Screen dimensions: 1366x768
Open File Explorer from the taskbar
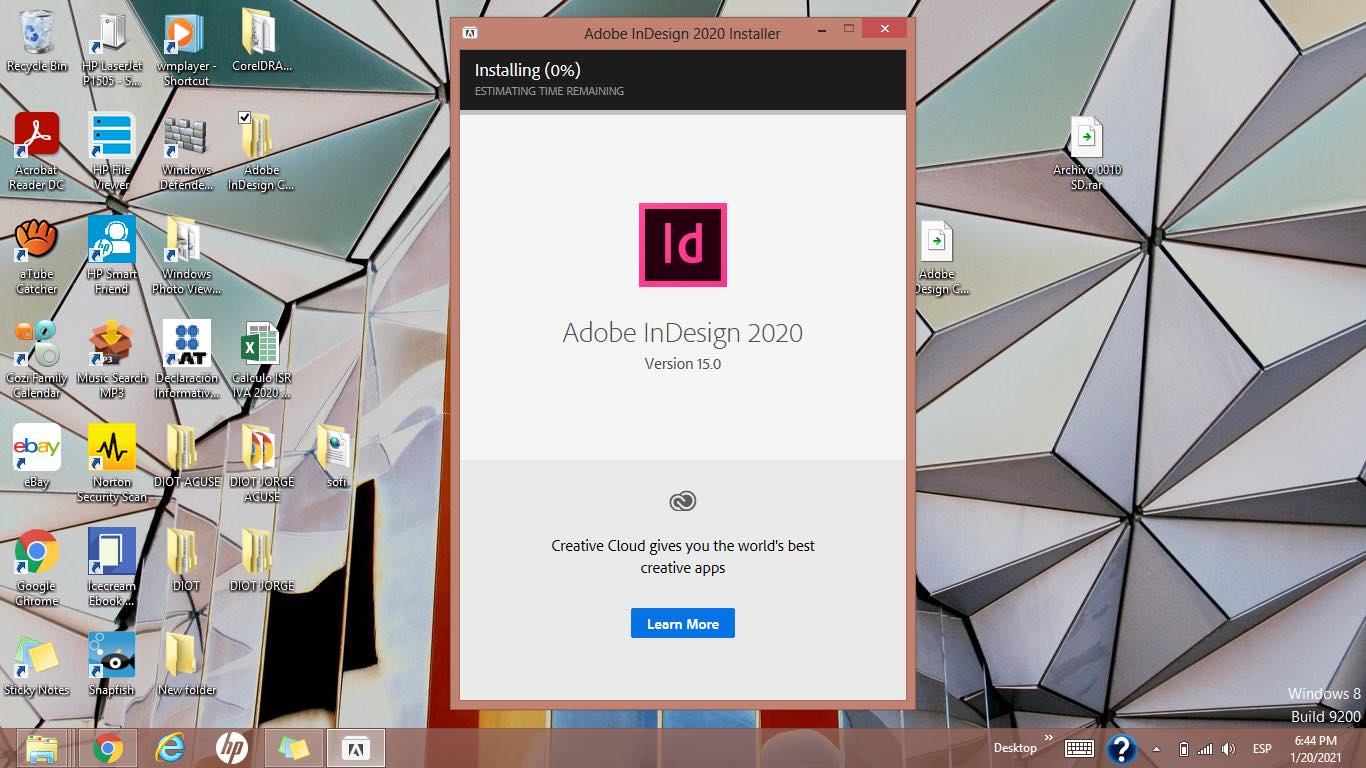click(x=42, y=748)
